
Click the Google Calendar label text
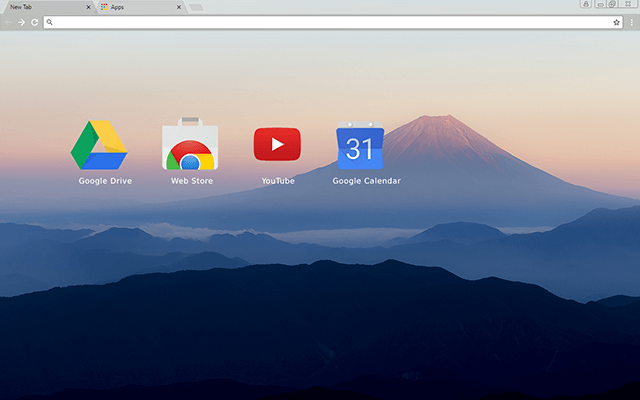pyautogui.click(x=366, y=181)
